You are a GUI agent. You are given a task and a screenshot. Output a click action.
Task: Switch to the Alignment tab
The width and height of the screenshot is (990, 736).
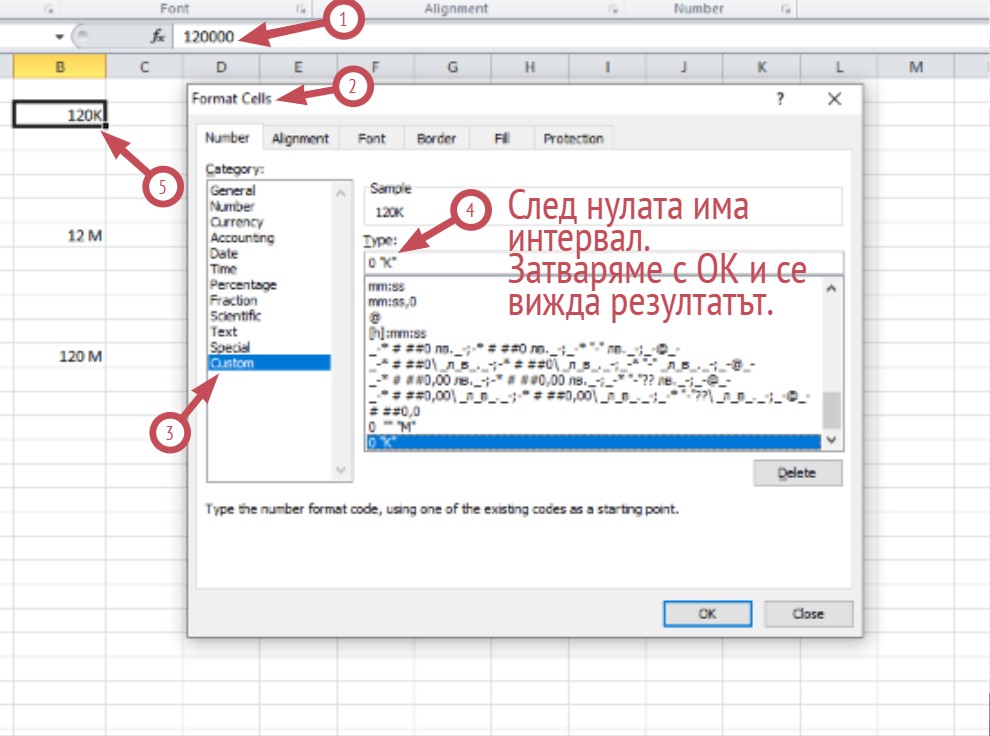pyautogui.click(x=300, y=139)
